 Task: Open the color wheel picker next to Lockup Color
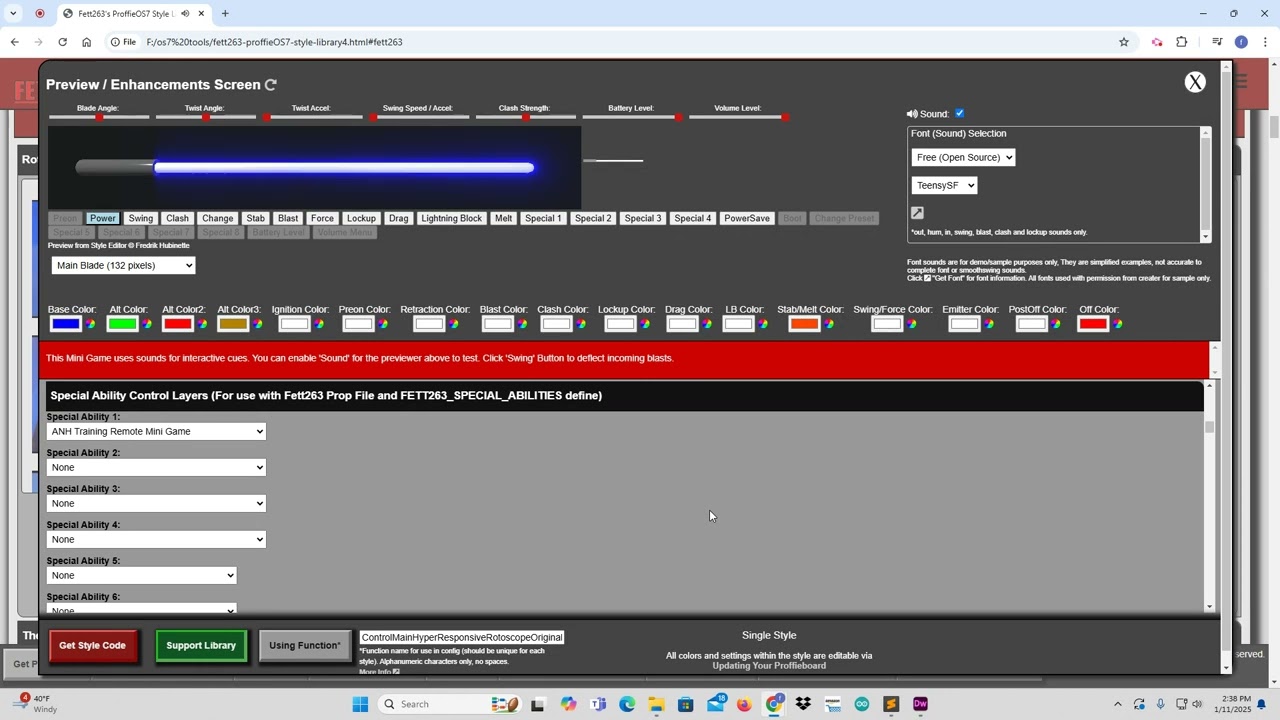645,324
